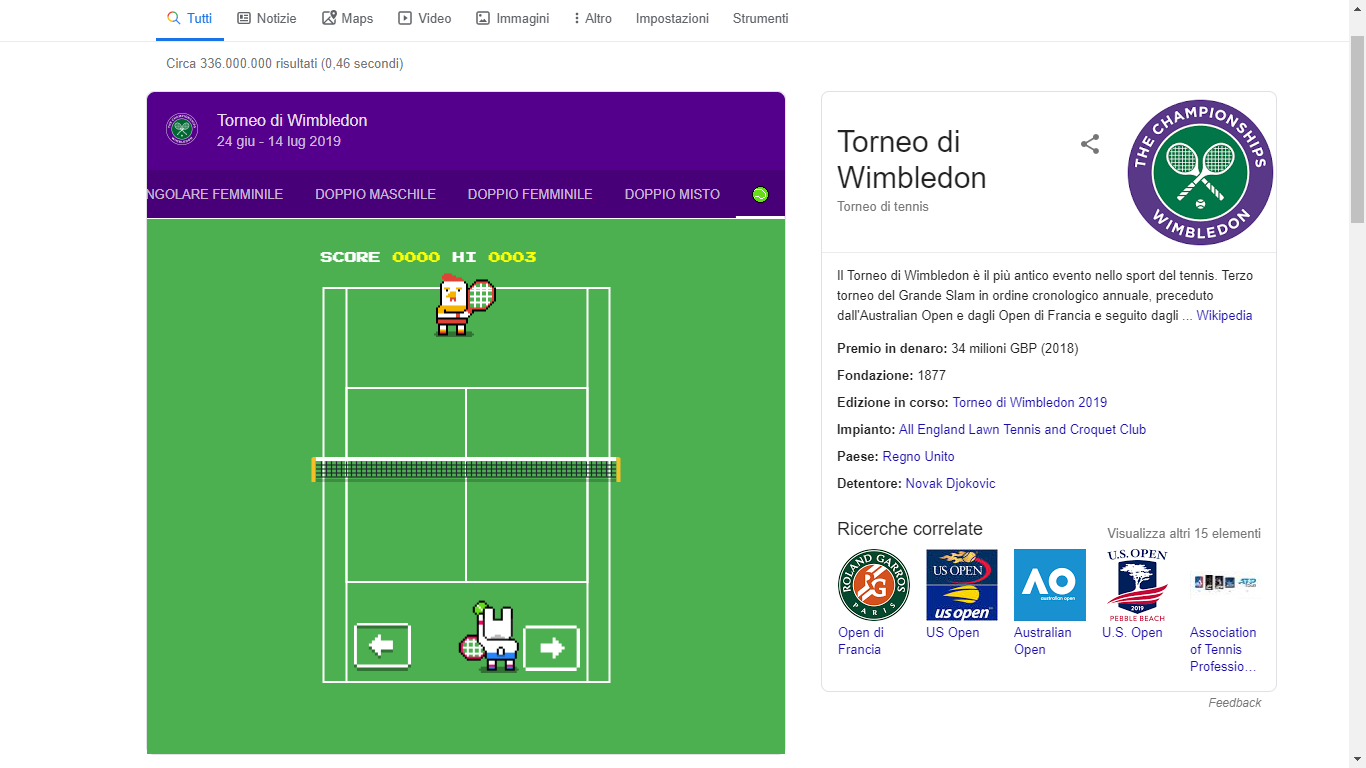This screenshot has height=768, width=1366.
Task: Click the newspaper icon beside Notizie
Action: pos(244,18)
